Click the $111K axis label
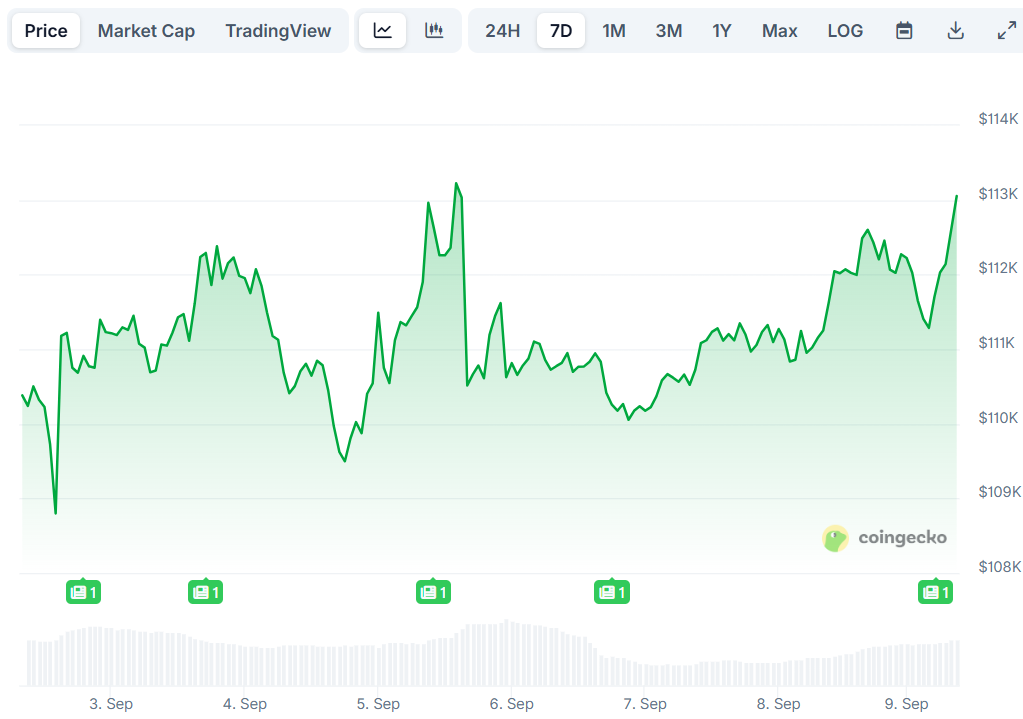This screenshot has height=719, width=1023. pos(997,343)
